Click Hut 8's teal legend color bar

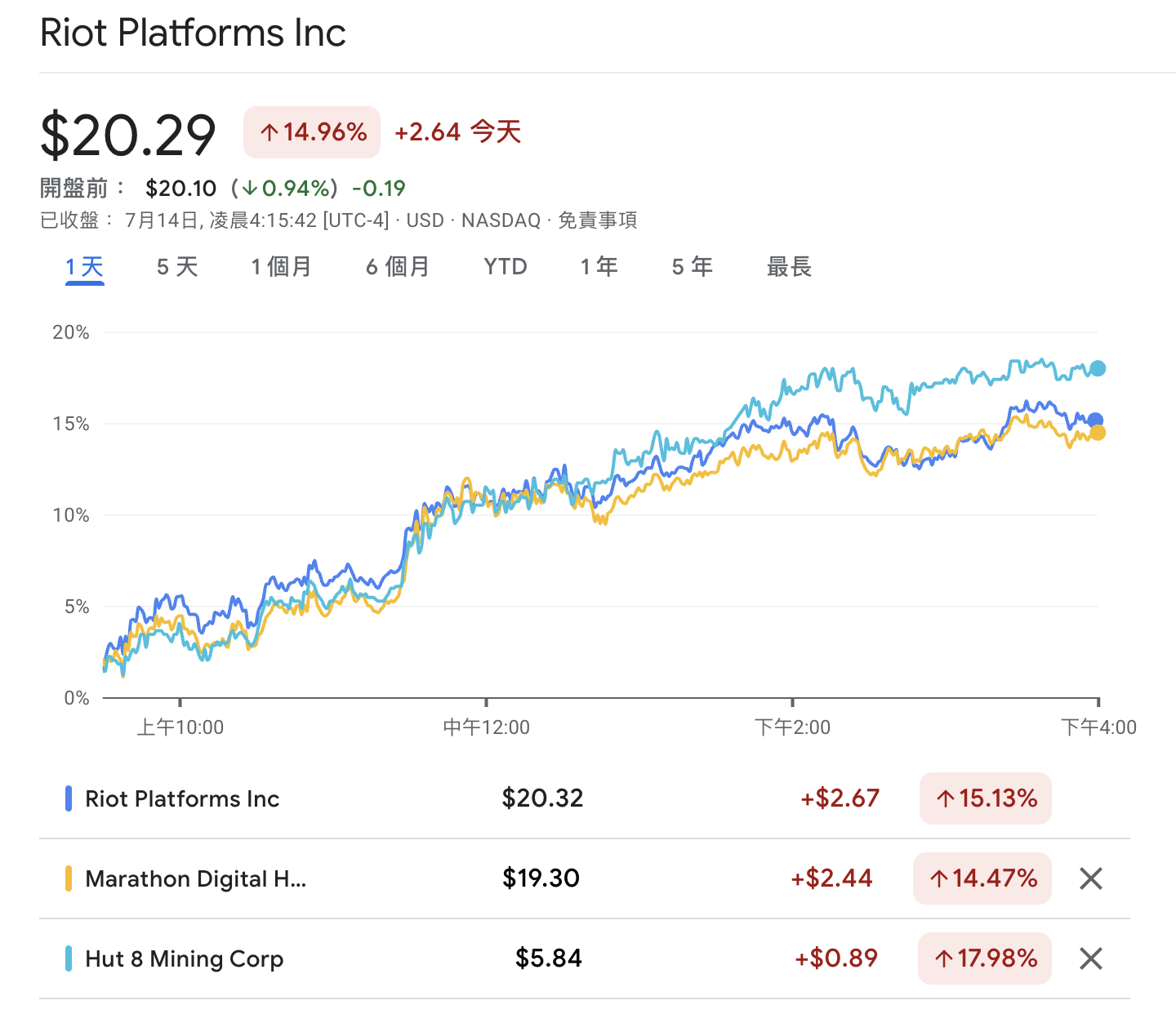(x=69, y=958)
